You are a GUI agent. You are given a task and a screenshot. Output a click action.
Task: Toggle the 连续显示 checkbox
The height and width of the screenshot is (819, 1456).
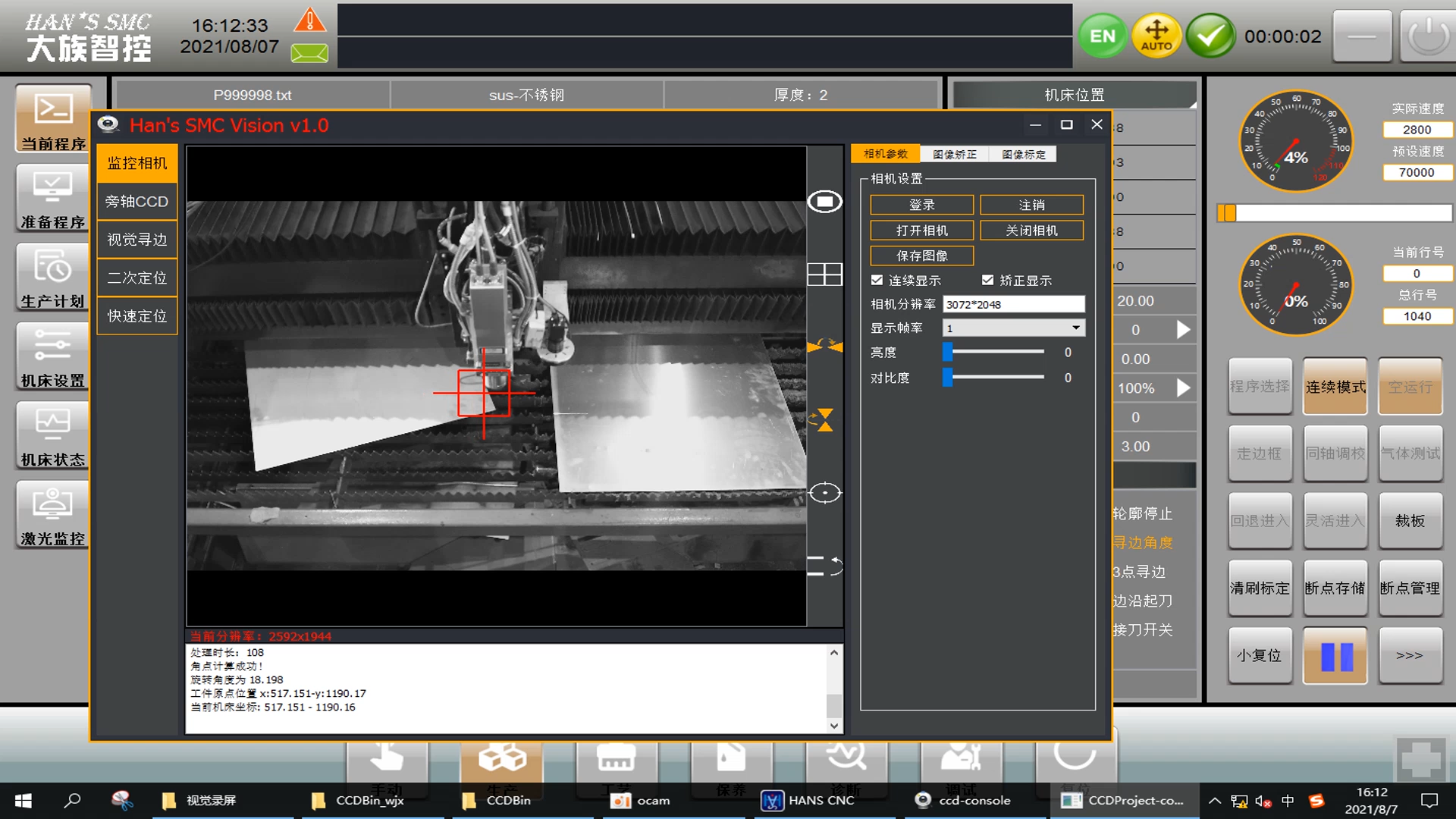coord(877,280)
